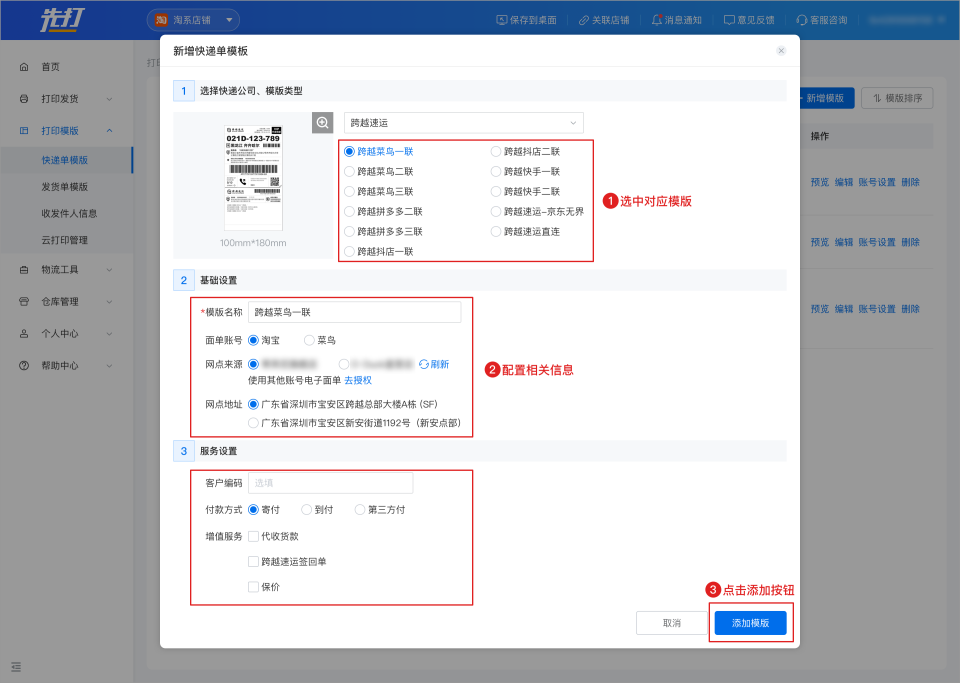
Task: Click the 意见反馈 feedback icon
Action: [729, 20]
